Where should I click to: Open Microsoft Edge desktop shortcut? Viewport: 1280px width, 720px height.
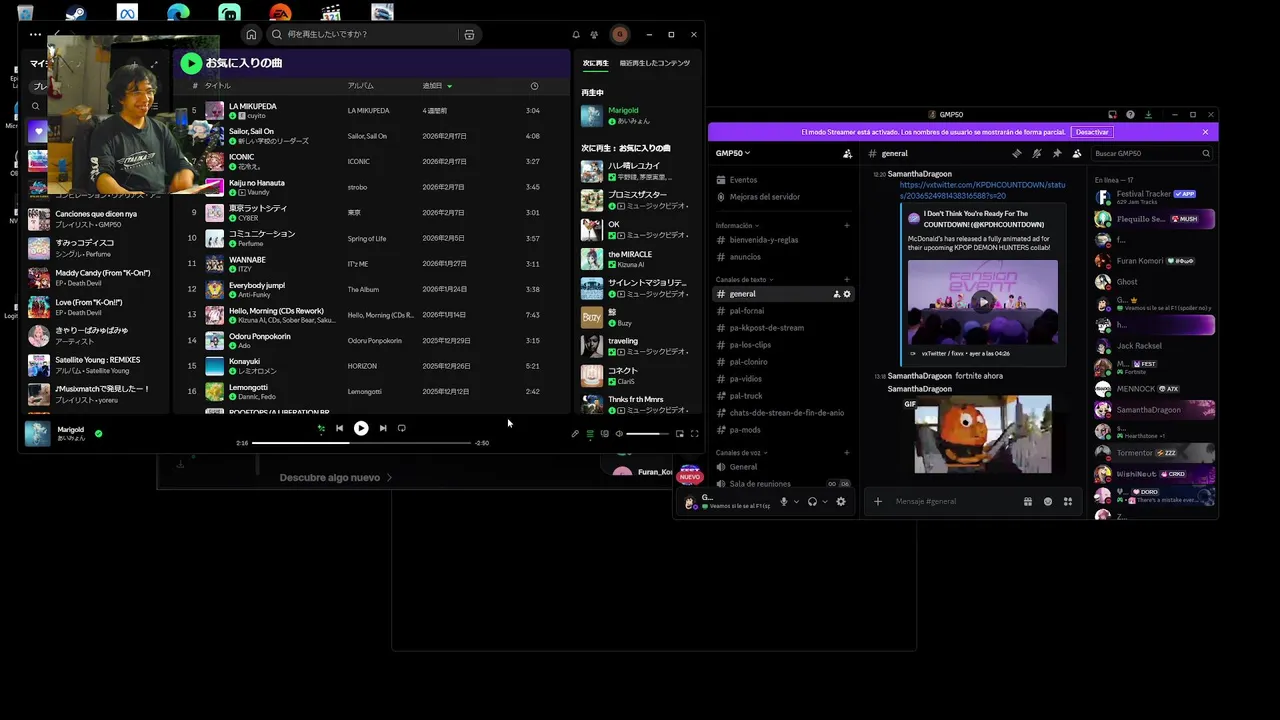pos(178,13)
